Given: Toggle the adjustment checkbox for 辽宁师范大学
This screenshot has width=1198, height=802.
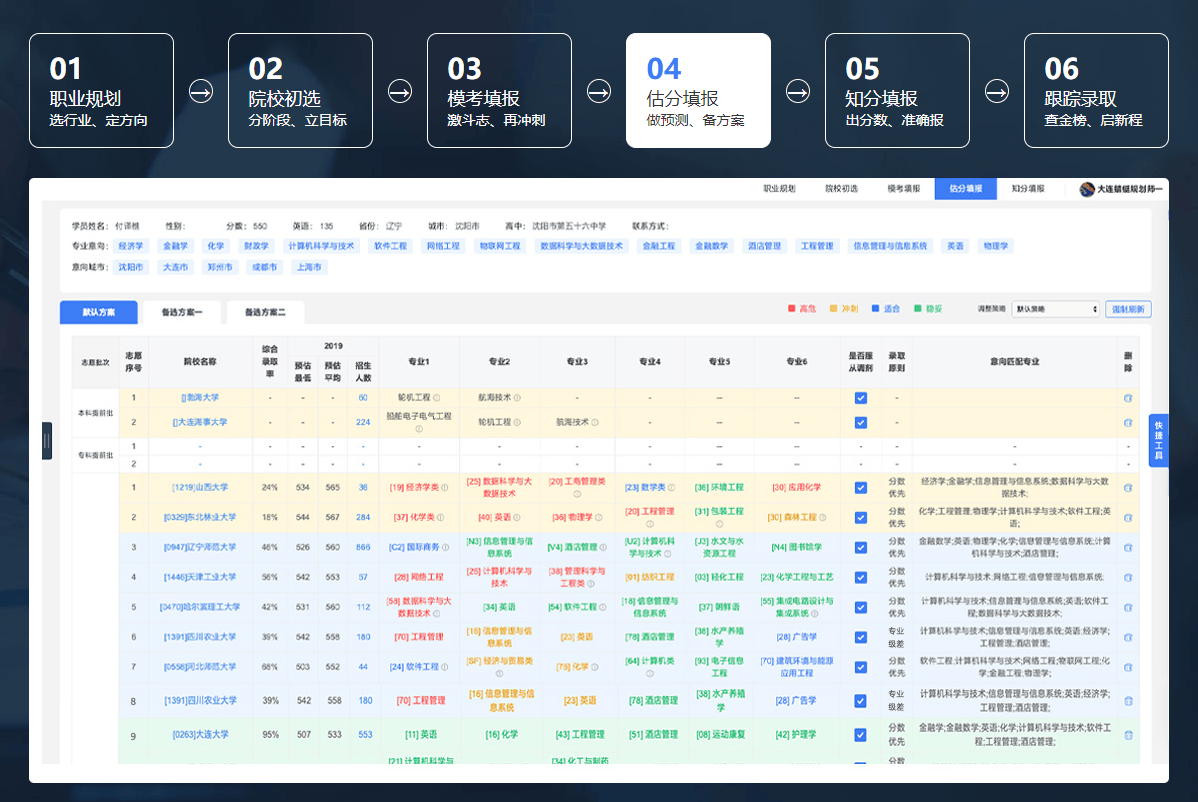Looking at the screenshot, I should point(860,548).
